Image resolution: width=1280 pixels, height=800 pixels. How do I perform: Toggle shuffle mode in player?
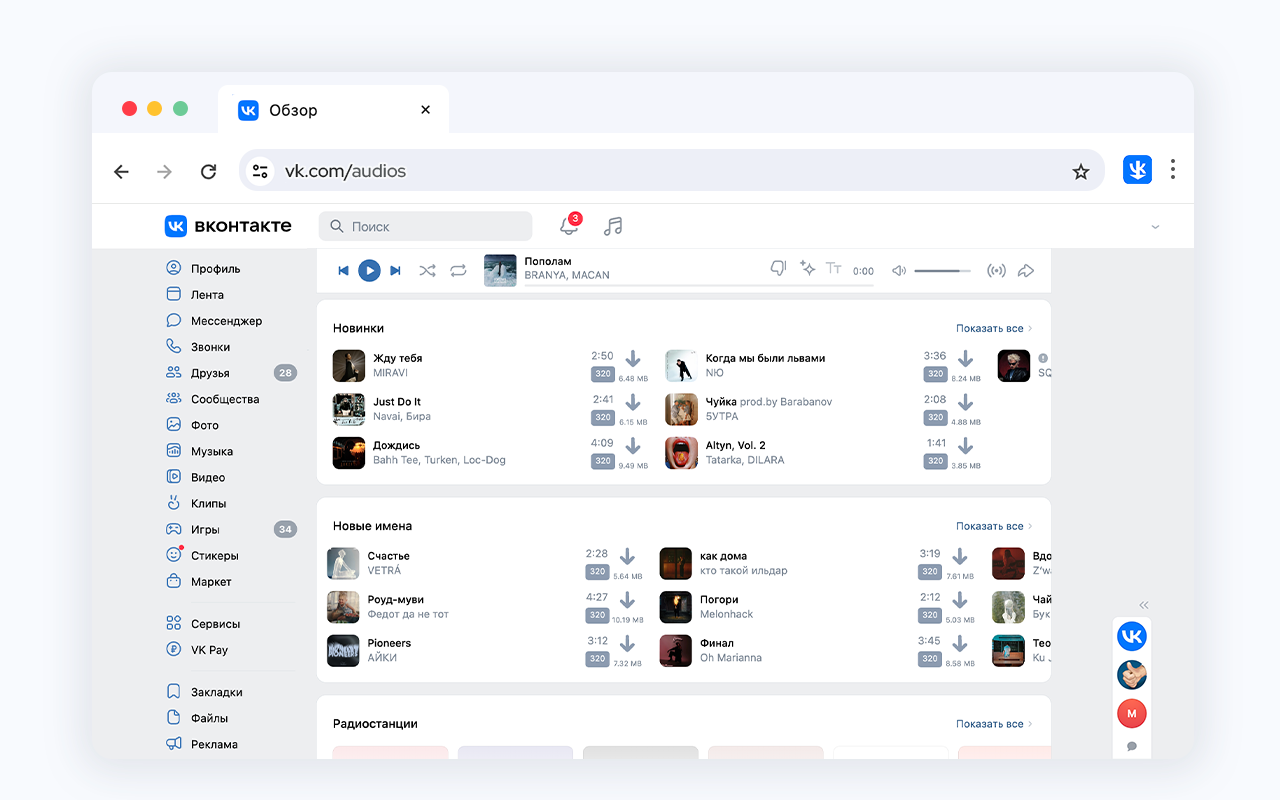tap(427, 270)
